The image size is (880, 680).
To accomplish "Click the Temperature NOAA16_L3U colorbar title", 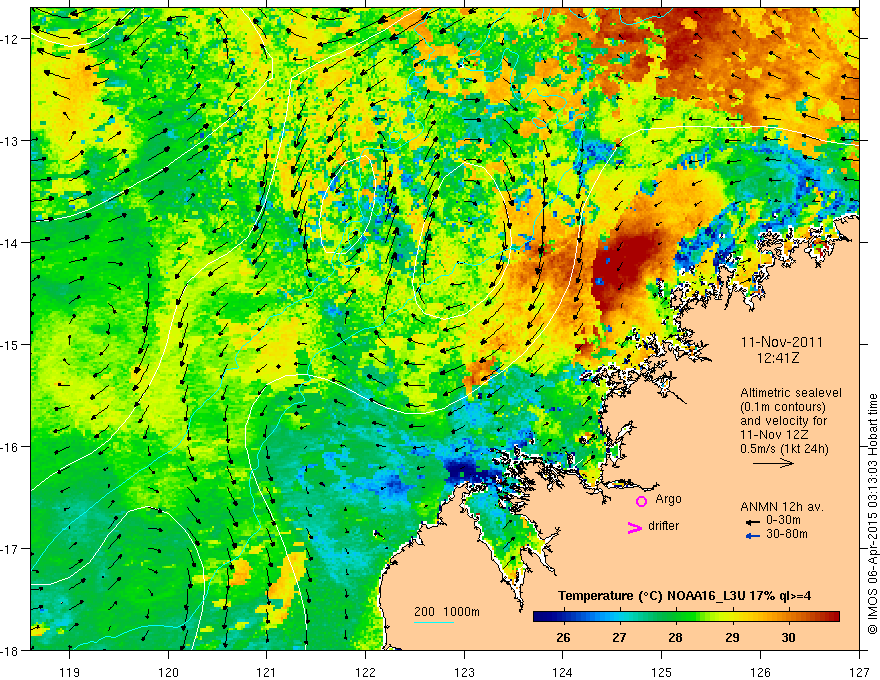I will [684, 596].
